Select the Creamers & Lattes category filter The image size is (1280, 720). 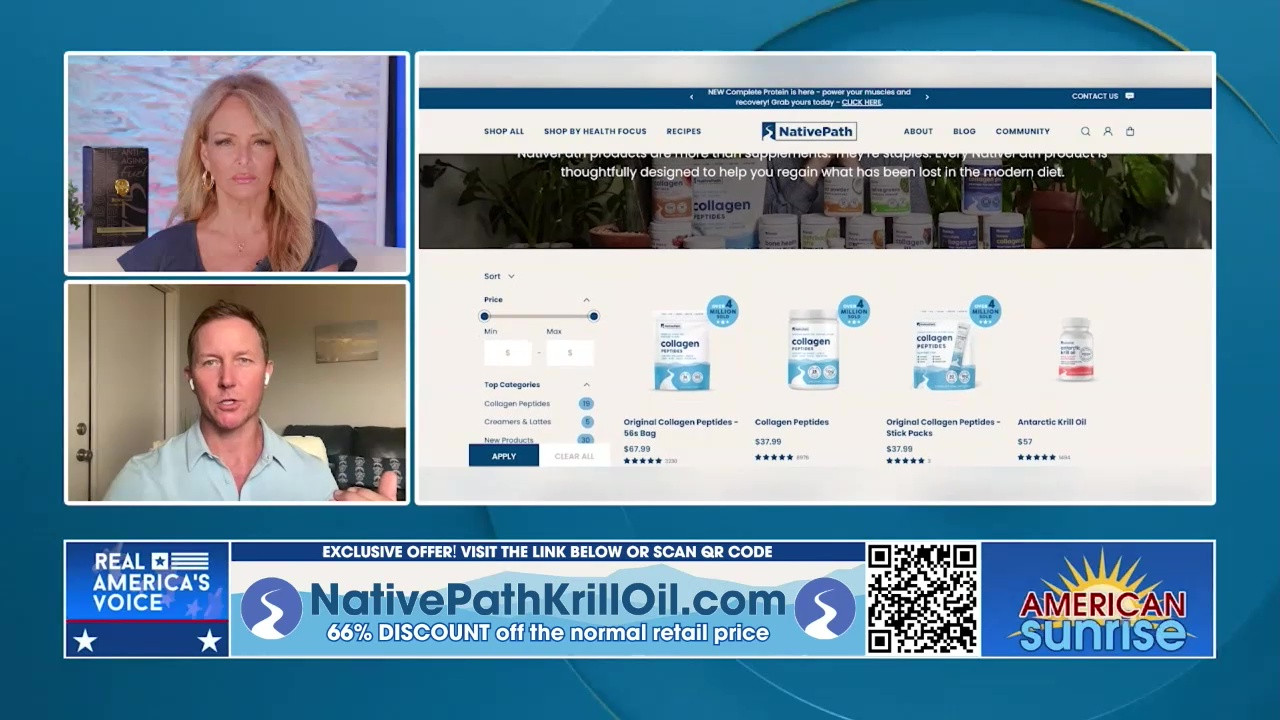click(x=517, y=422)
